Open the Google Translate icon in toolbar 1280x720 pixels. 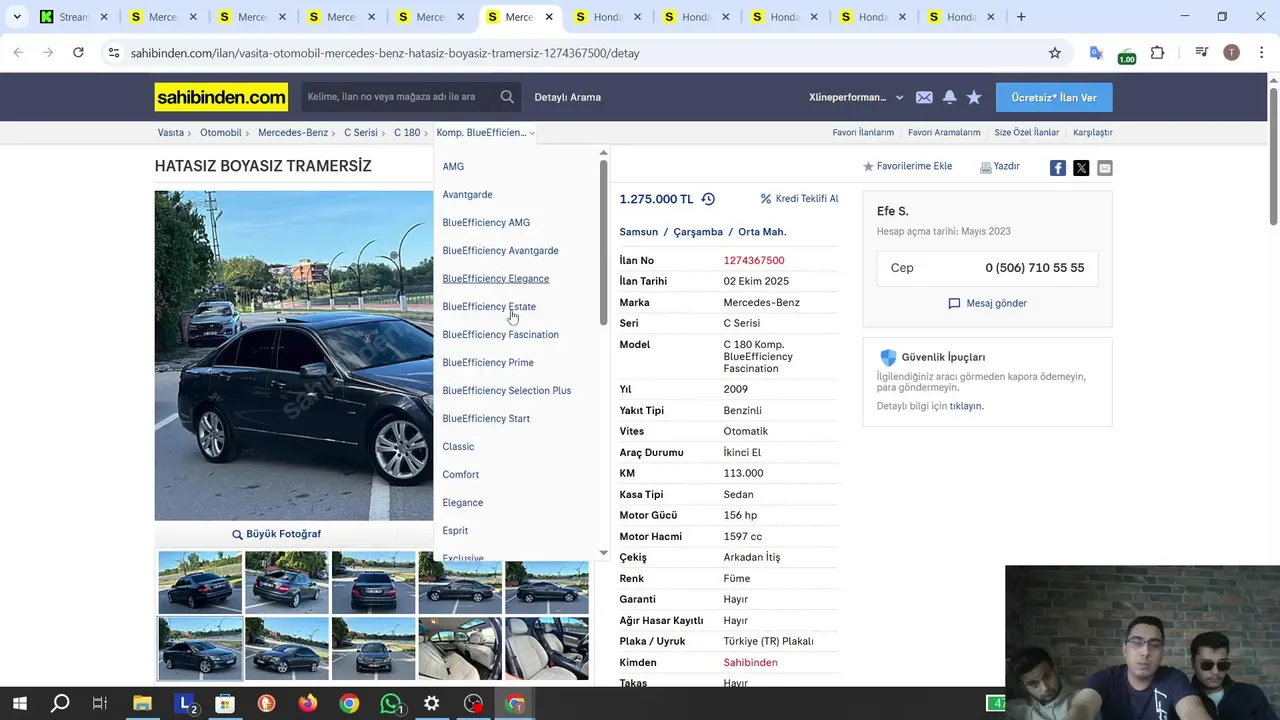coord(1096,53)
